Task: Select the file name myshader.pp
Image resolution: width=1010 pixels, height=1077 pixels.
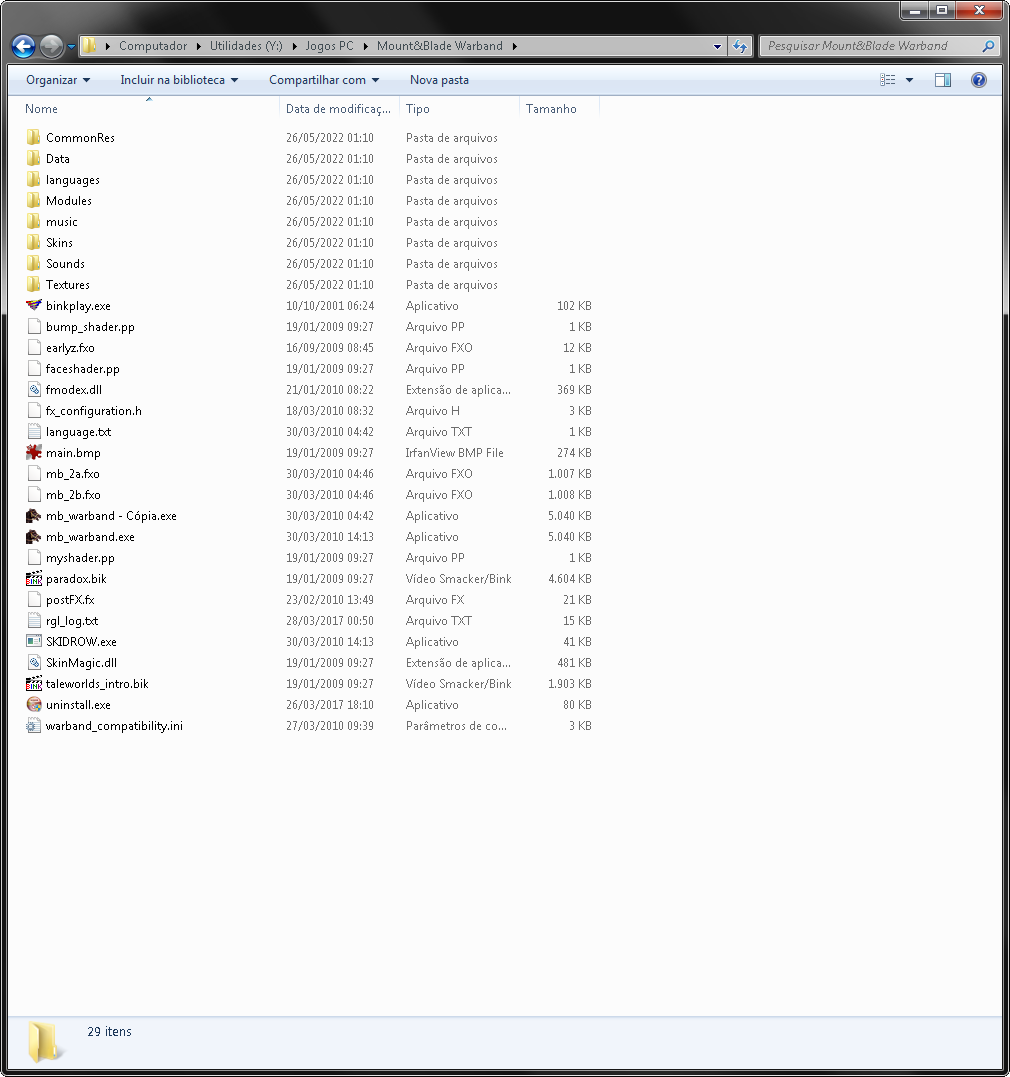Action: [x=80, y=558]
